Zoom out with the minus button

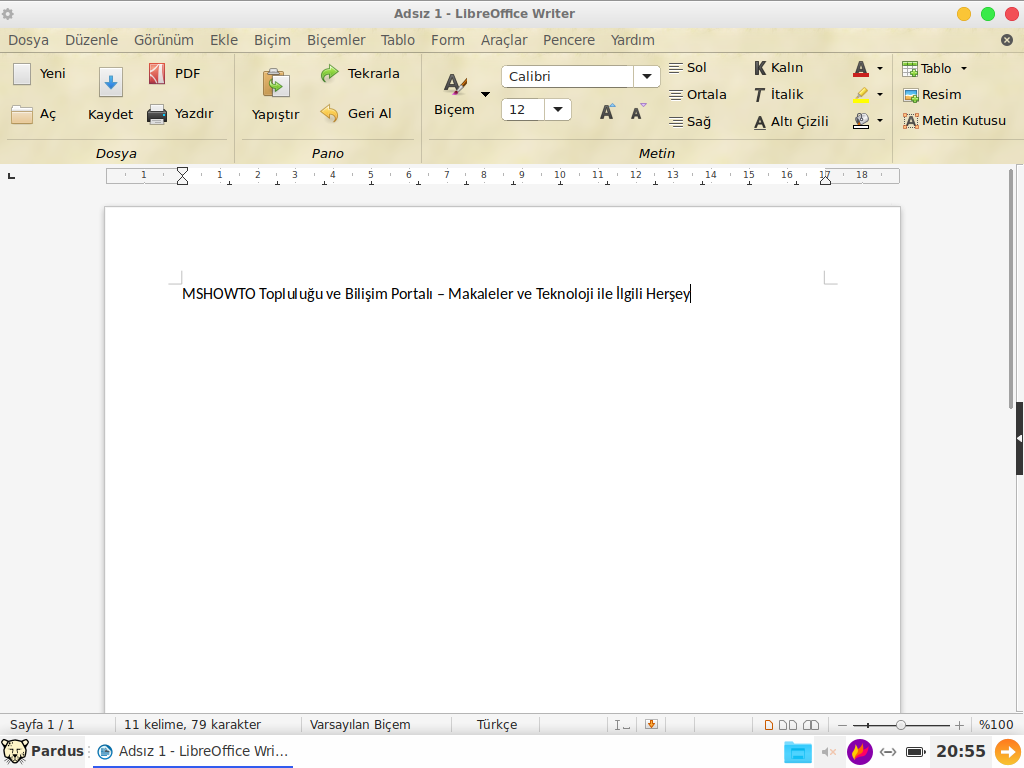click(x=842, y=725)
